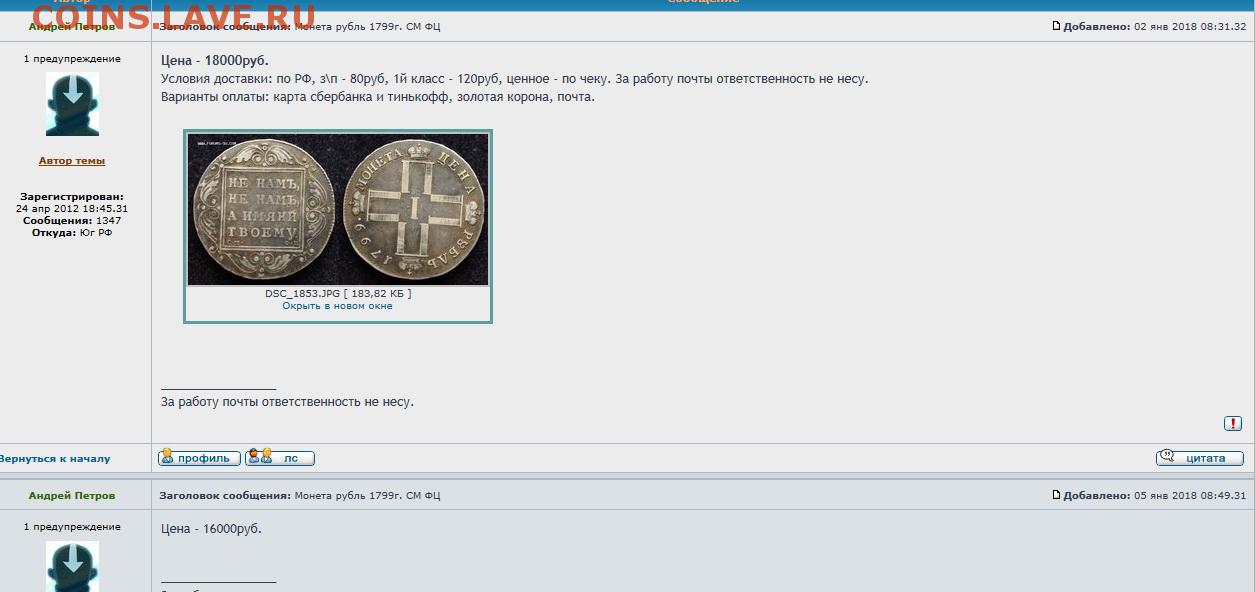Viewport: 1255px width, 592px height.
Task: Click 'Вернуться к началу' link
Action: [x=54, y=459]
